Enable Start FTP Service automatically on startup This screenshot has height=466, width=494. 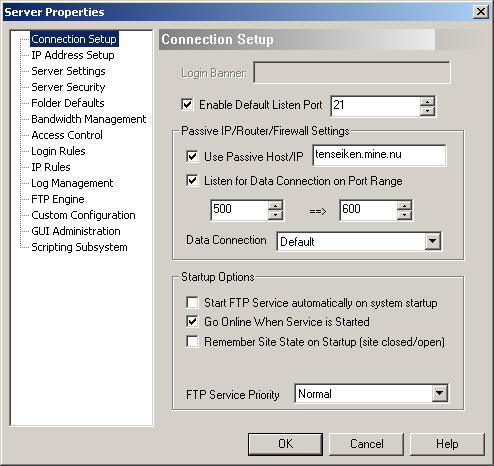coord(192,303)
